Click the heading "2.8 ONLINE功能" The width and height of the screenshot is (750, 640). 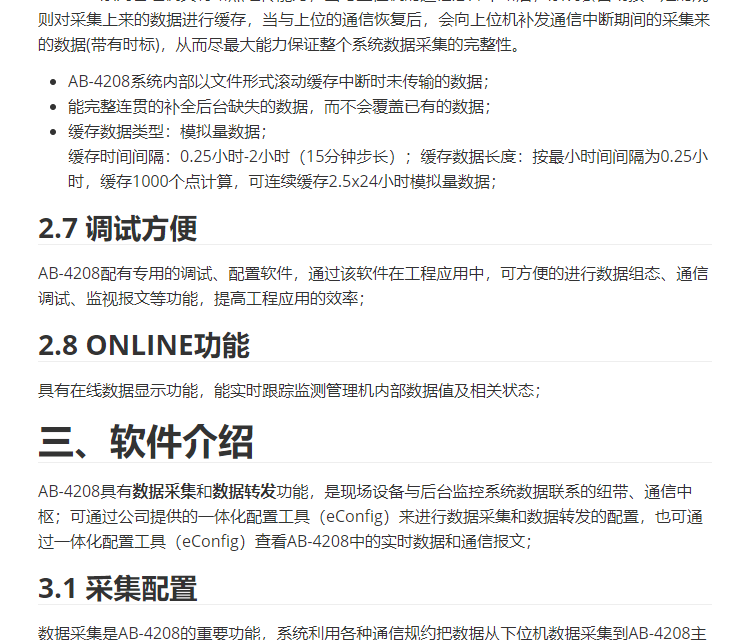tap(144, 345)
